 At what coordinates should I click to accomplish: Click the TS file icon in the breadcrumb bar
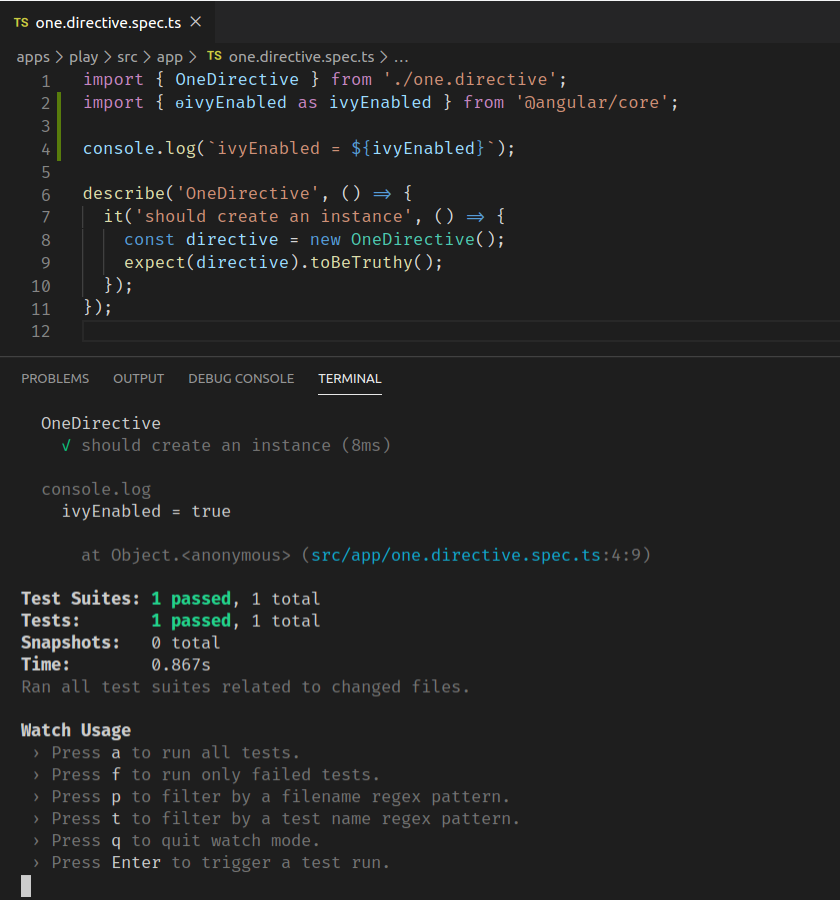click(x=213, y=57)
